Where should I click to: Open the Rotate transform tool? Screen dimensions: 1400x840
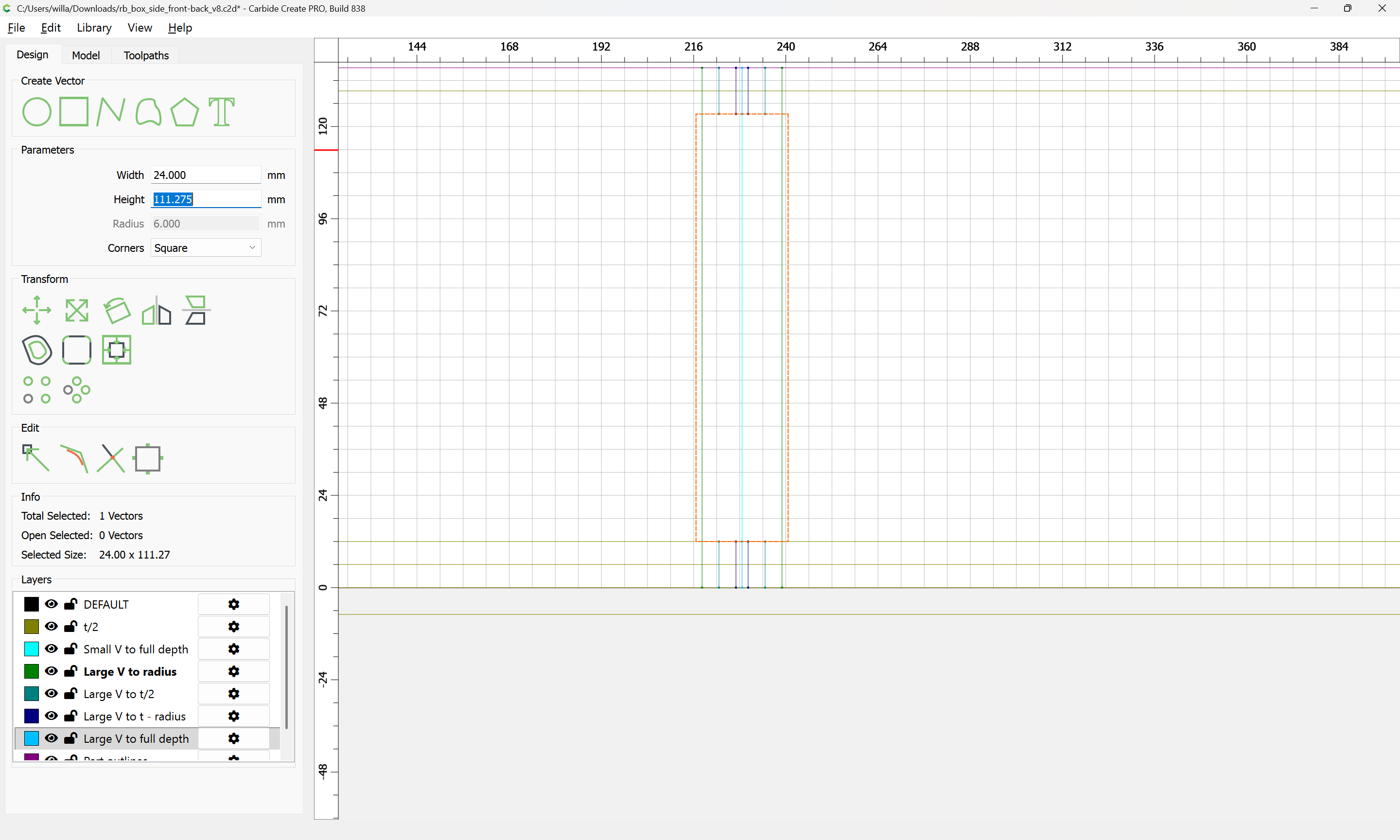pos(117,310)
